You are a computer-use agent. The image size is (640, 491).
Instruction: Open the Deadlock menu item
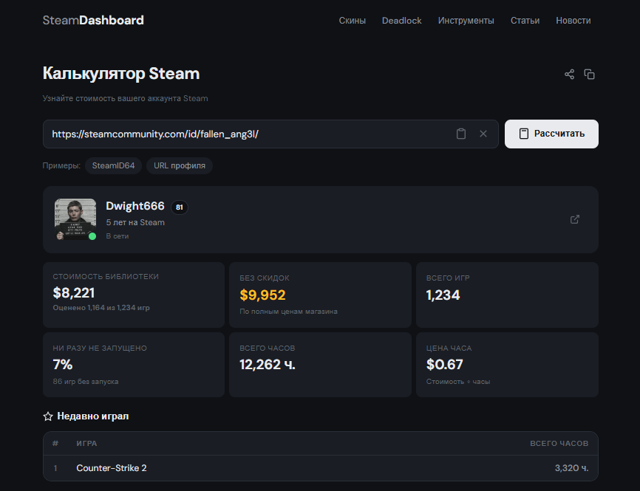(402, 20)
